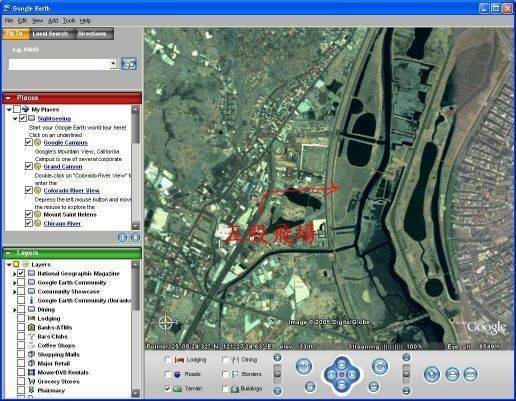Open the Edit menu
This screenshot has height=401, width=516.
(22, 21)
